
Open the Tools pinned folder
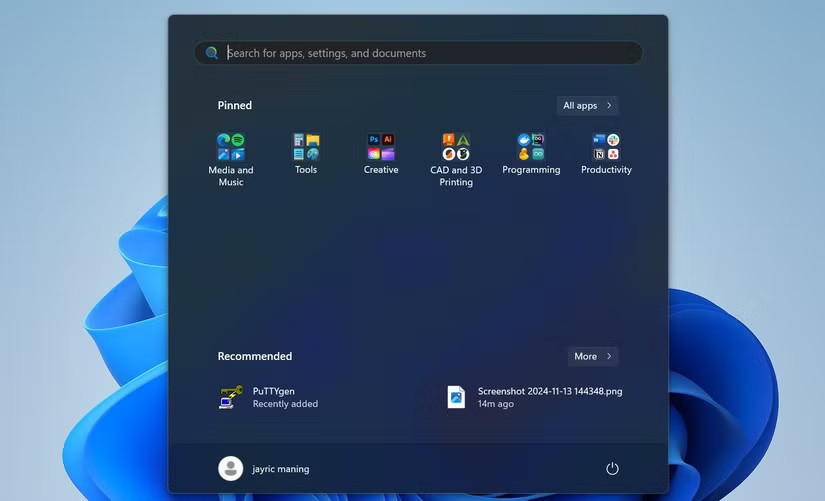(306, 148)
